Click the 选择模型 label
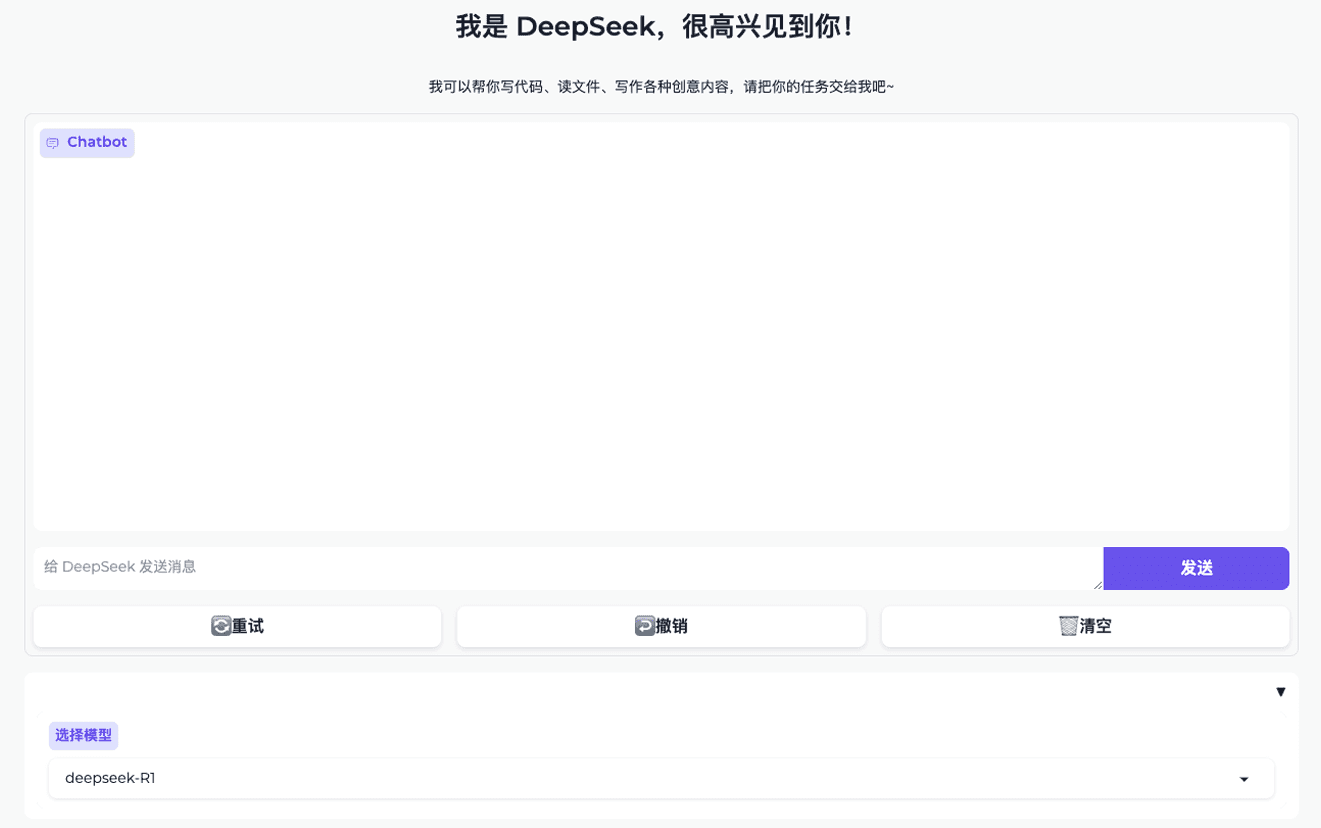 pos(83,736)
